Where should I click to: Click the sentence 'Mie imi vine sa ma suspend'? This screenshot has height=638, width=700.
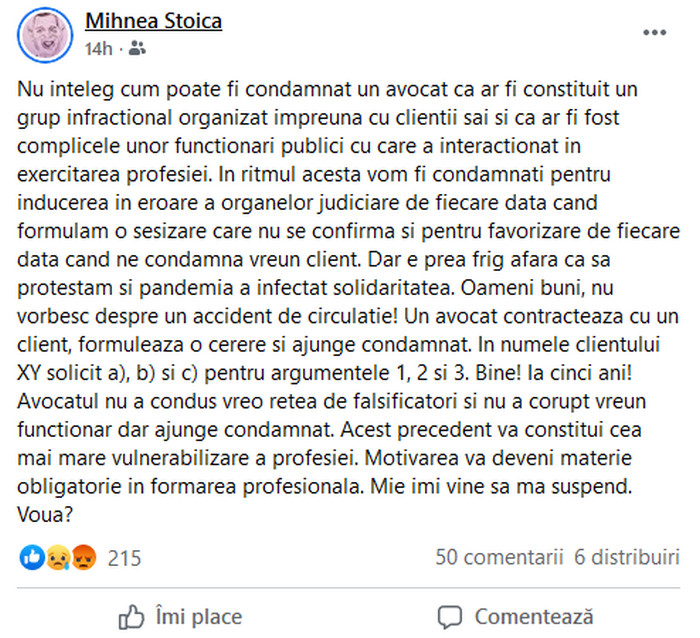[x=501, y=486]
